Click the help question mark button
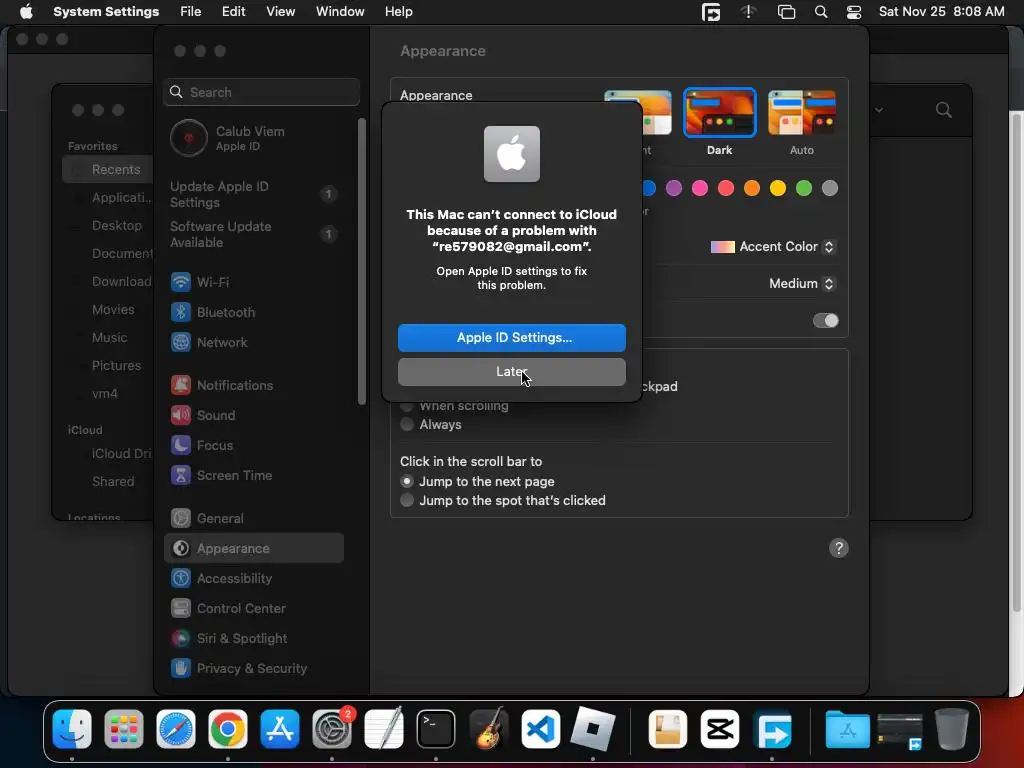Image resolution: width=1024 pixels, height=768 pixels. (x=839, y=549)
